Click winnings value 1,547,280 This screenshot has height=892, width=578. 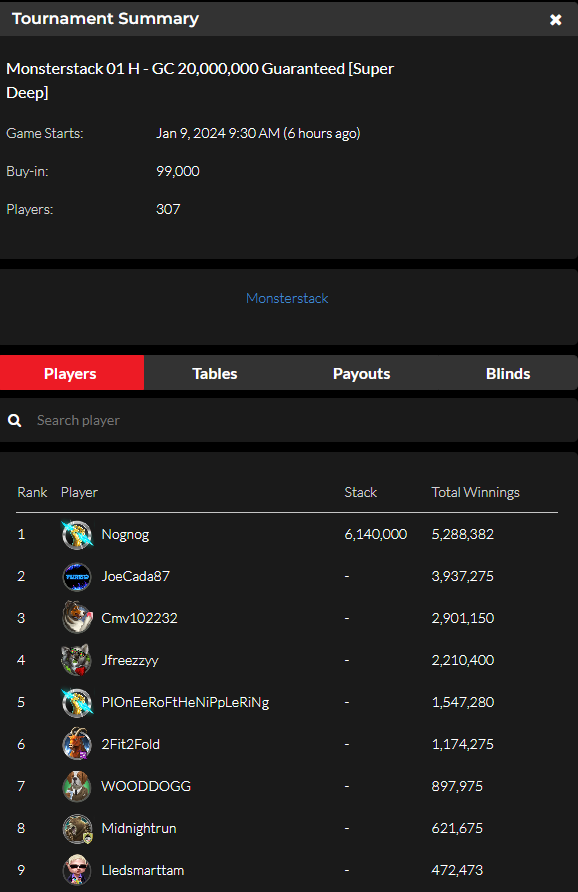click(x=463, y=702)
